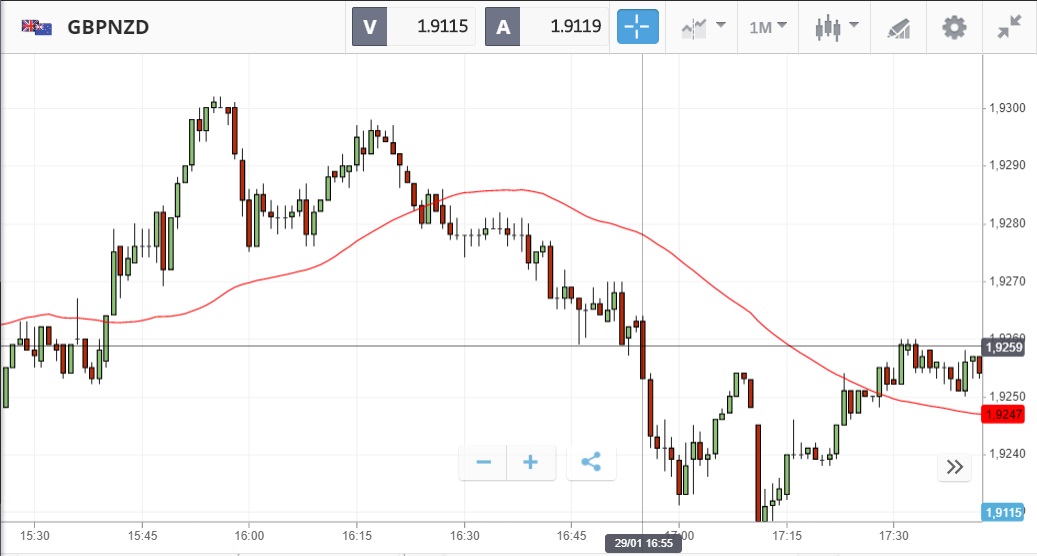Open the candlestick chart type dropdown
Viewport: 1037px width, 556px height.
click(x=836, y=27)
